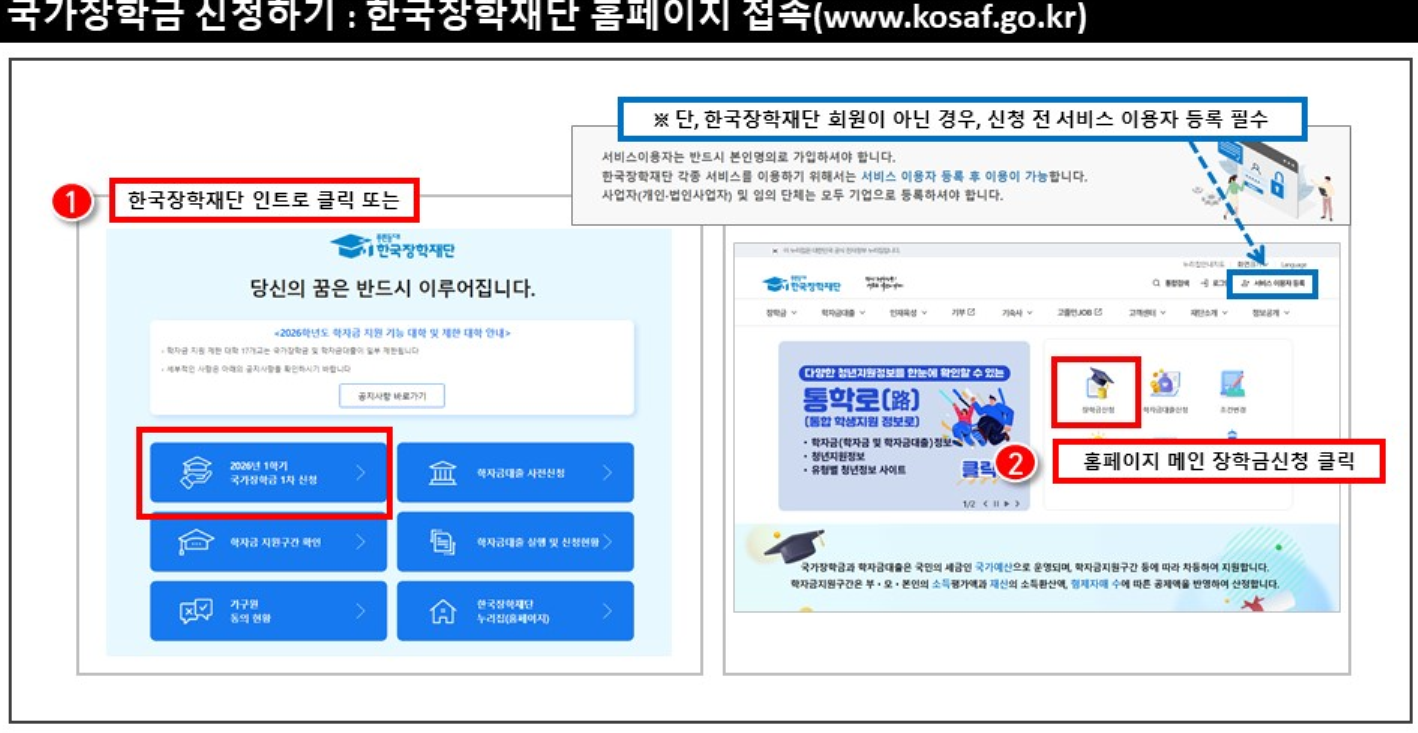
Task: Expand the 정보공개 menu
Action: point(1270,313)
